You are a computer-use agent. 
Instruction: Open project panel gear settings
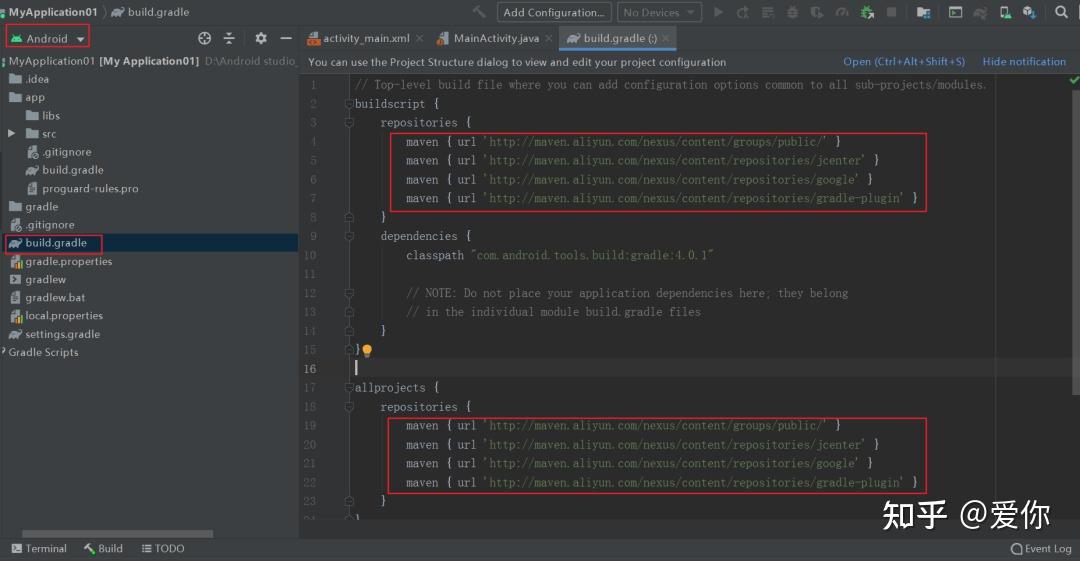point(261,38)
